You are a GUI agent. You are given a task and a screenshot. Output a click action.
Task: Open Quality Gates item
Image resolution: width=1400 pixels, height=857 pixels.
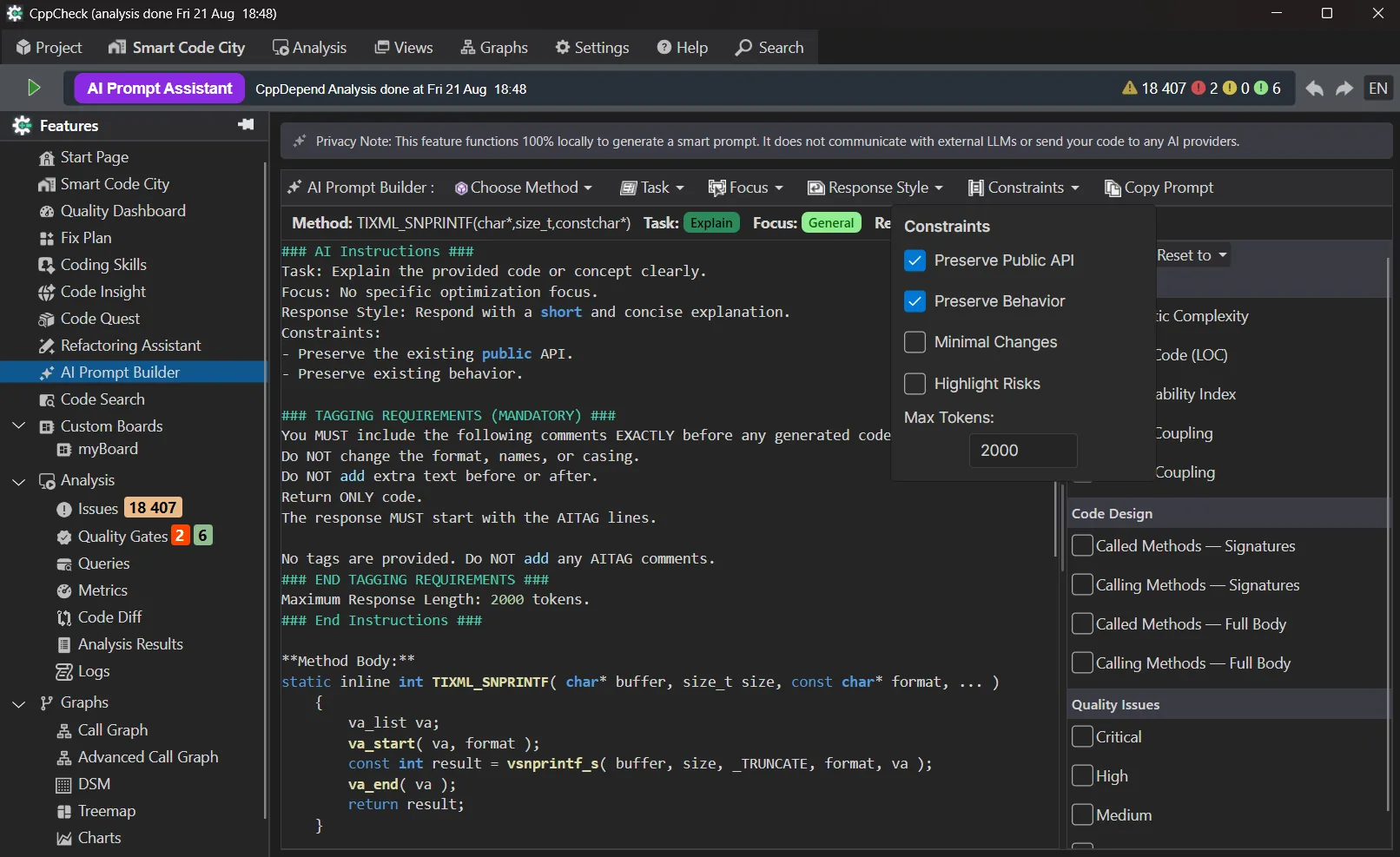[x=134, y=536]
